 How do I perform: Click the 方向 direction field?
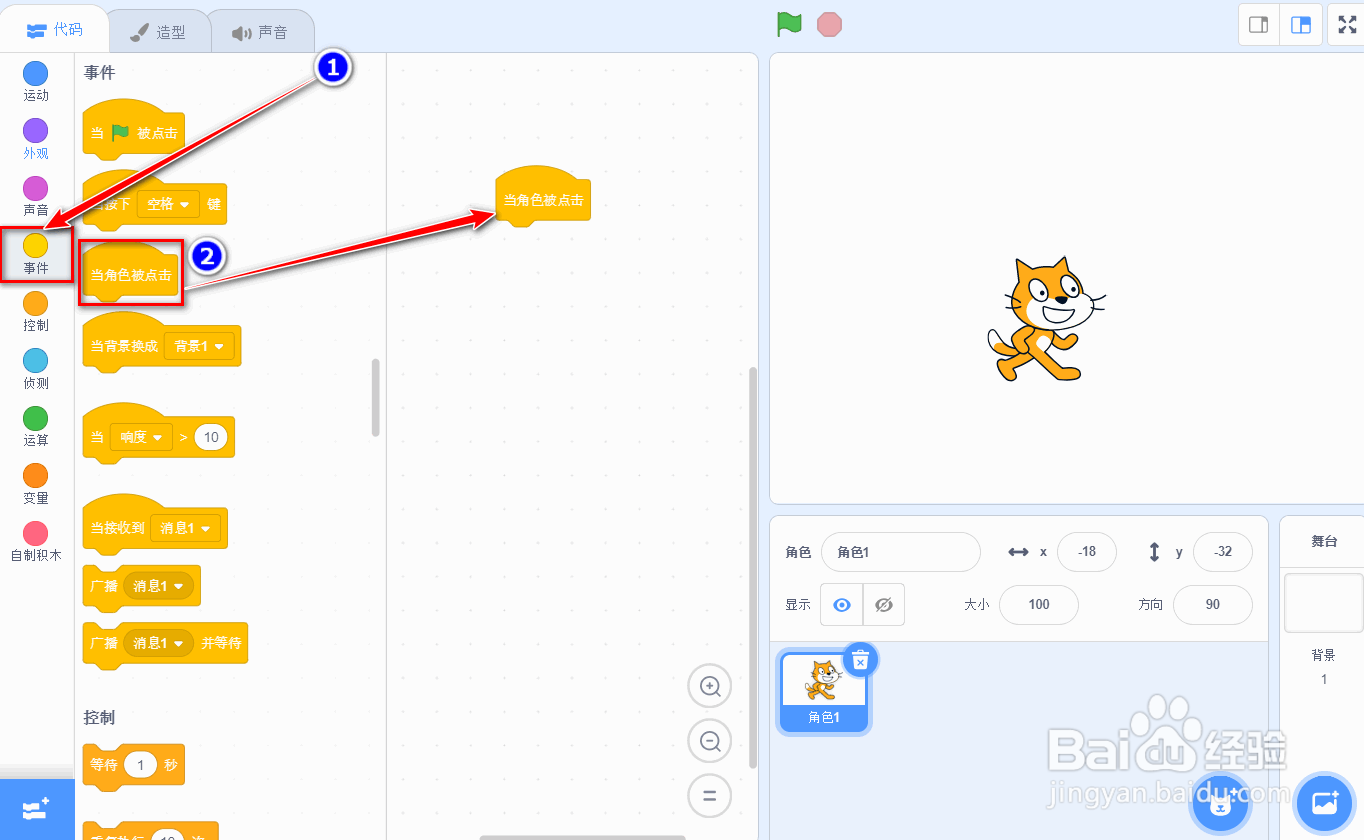coord(1213,605)
